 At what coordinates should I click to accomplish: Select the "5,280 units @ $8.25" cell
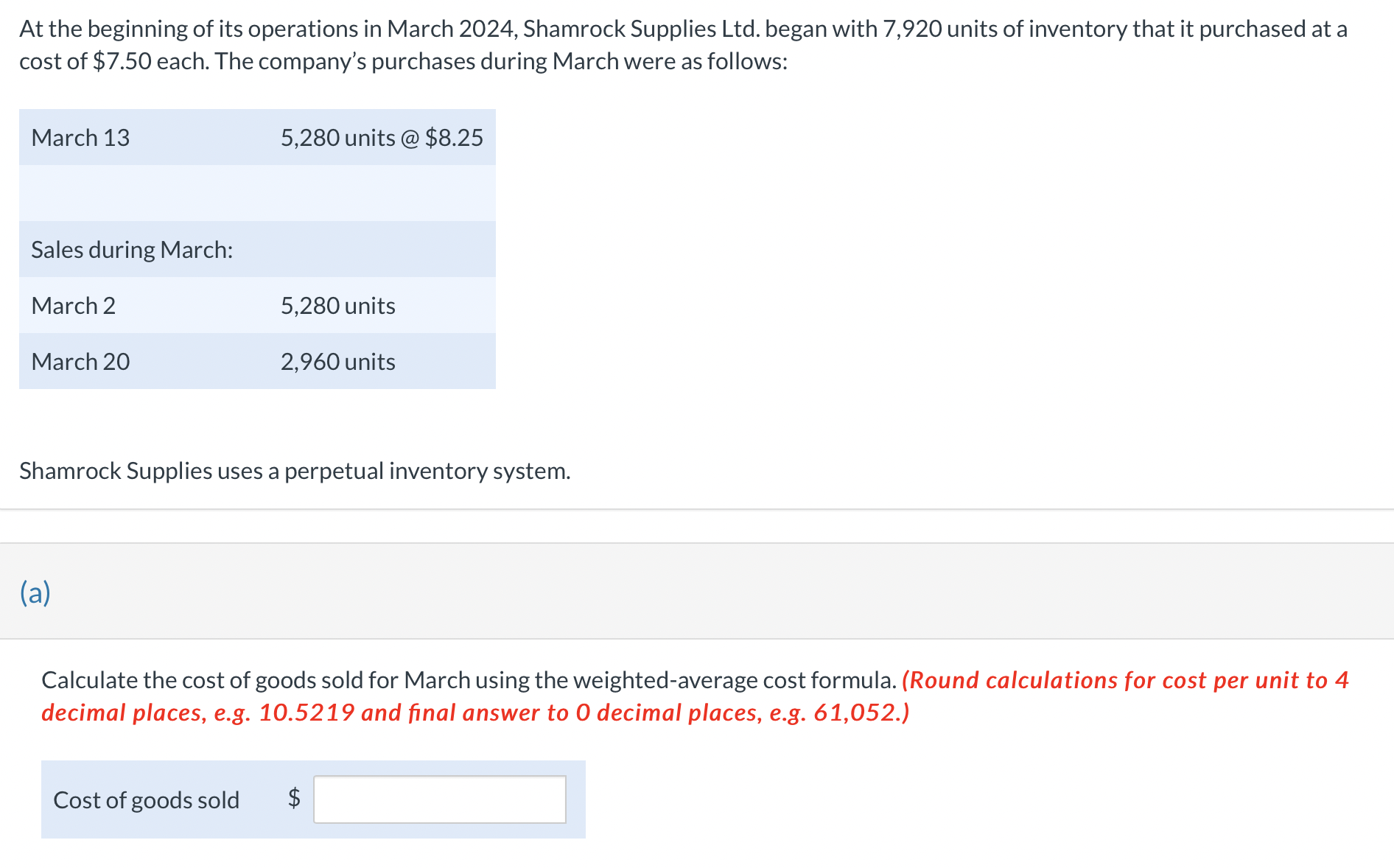coord(382,138)
